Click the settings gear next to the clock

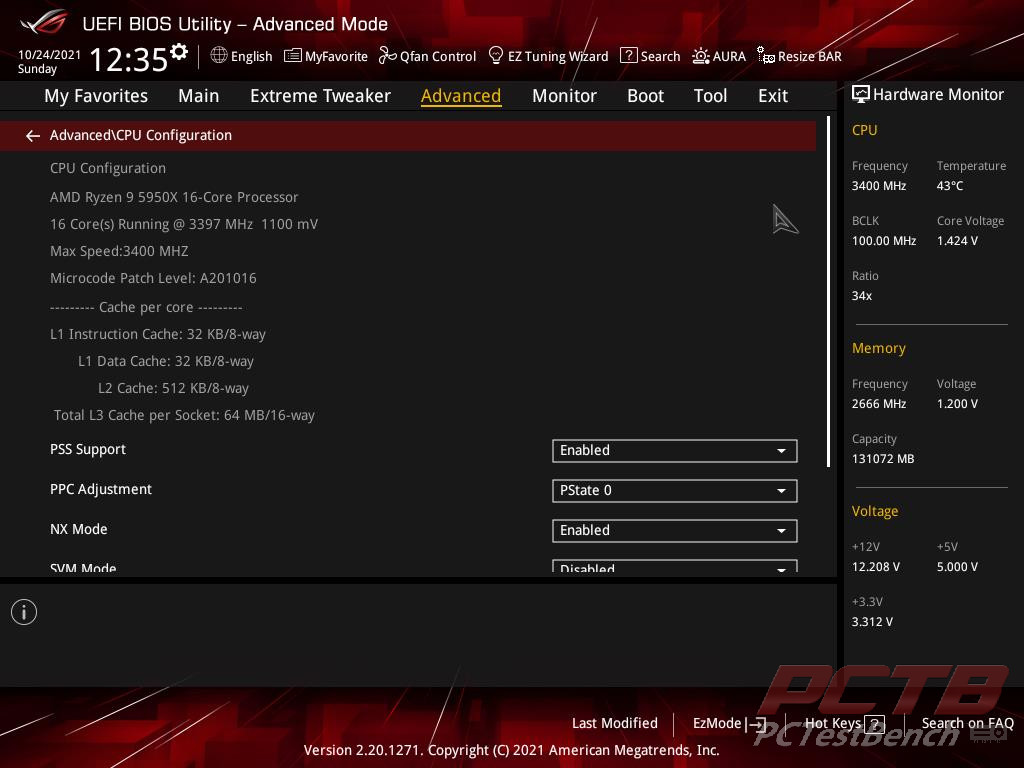pos(179,52)
